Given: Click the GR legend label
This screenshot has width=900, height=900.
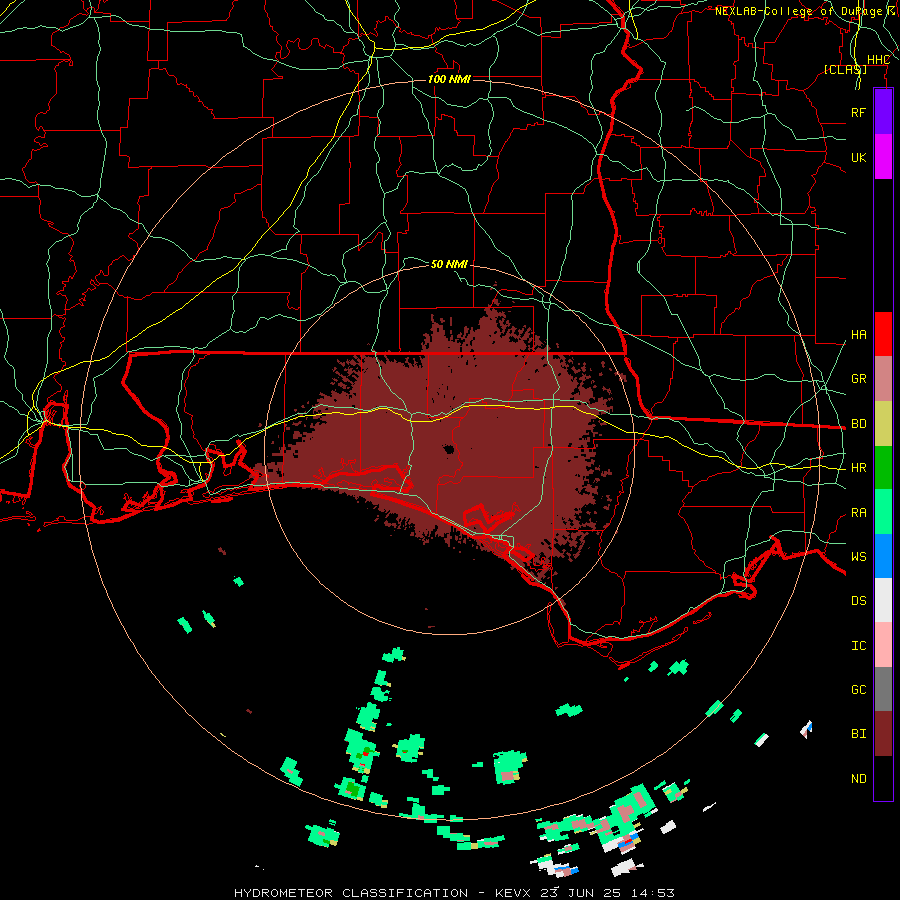Looking at the screenshot, I should click(859, 379).
